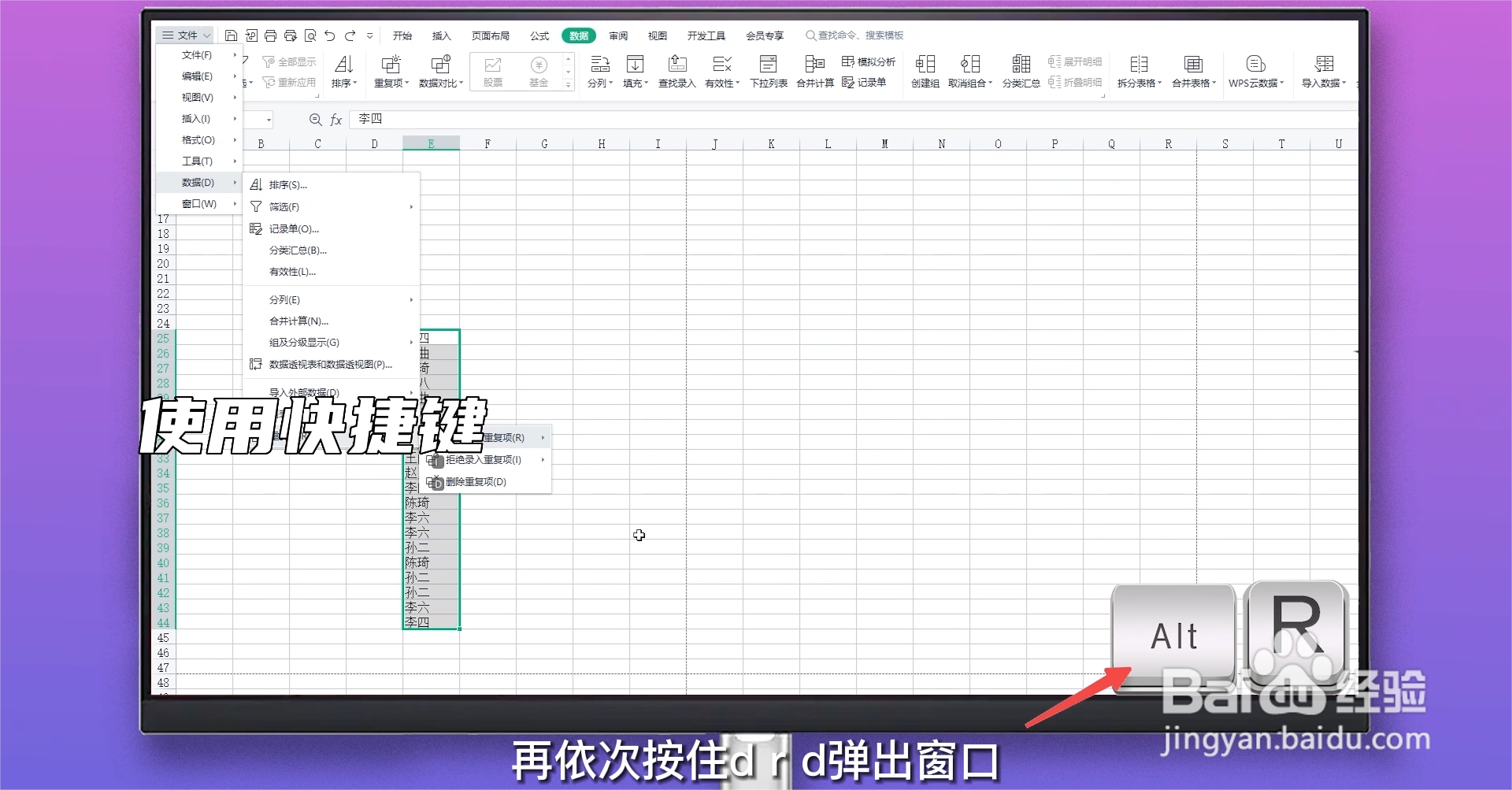Open Print Preview from quick toolbar
This screenshot has width=1512, height=790.
pyautogui.click(x=310, y=35)
